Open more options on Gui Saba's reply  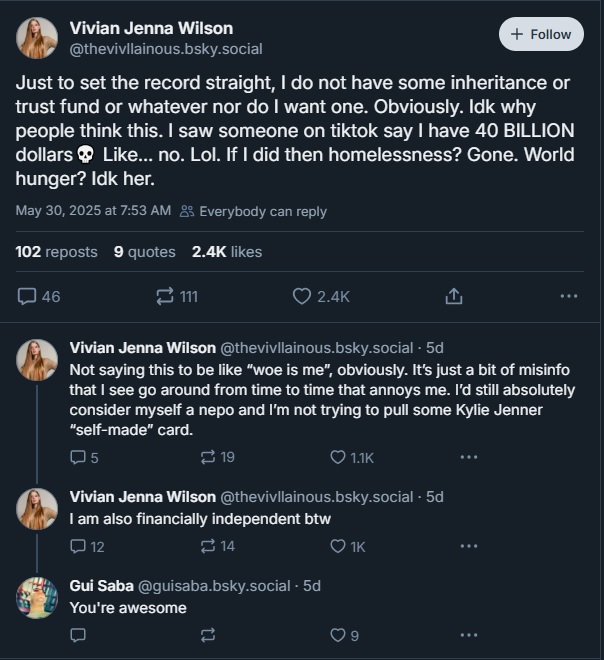tap(468, 635)
